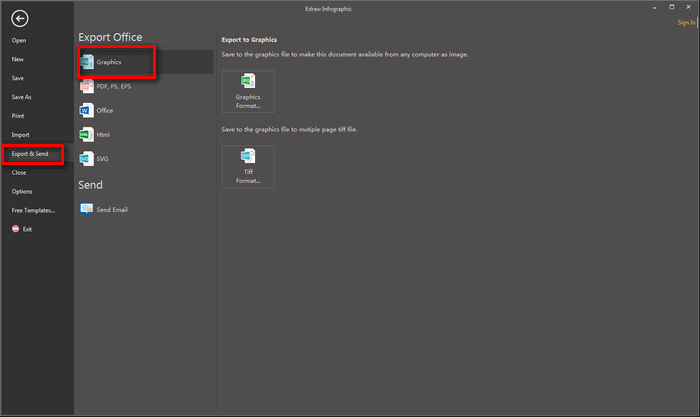
Task: Click the Tiff Format button
Action: point(248,167)
